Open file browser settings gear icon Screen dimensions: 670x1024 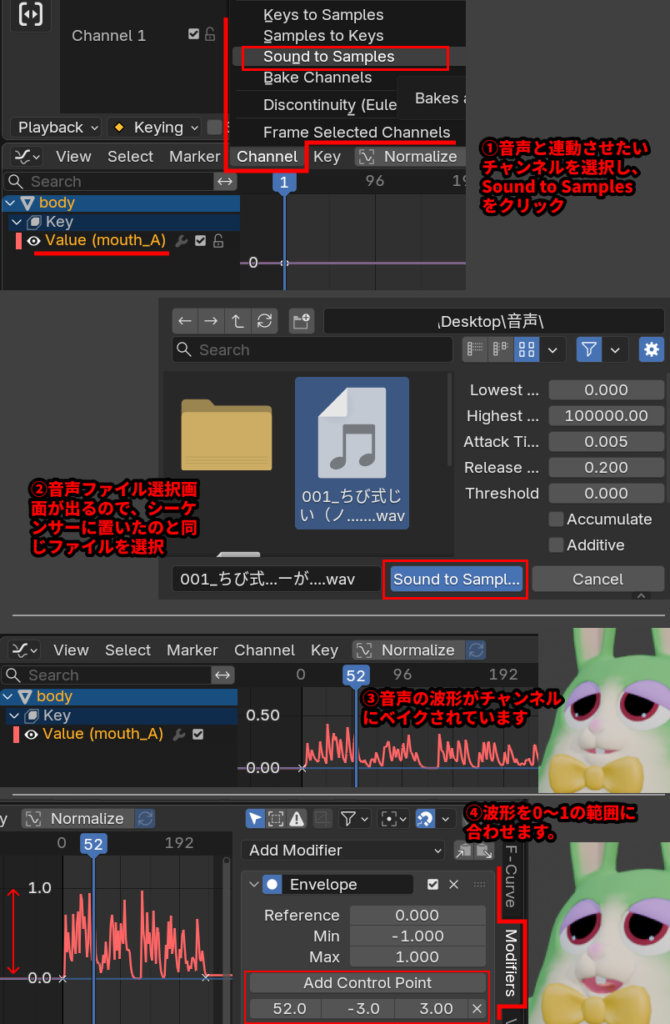point(652,349)
